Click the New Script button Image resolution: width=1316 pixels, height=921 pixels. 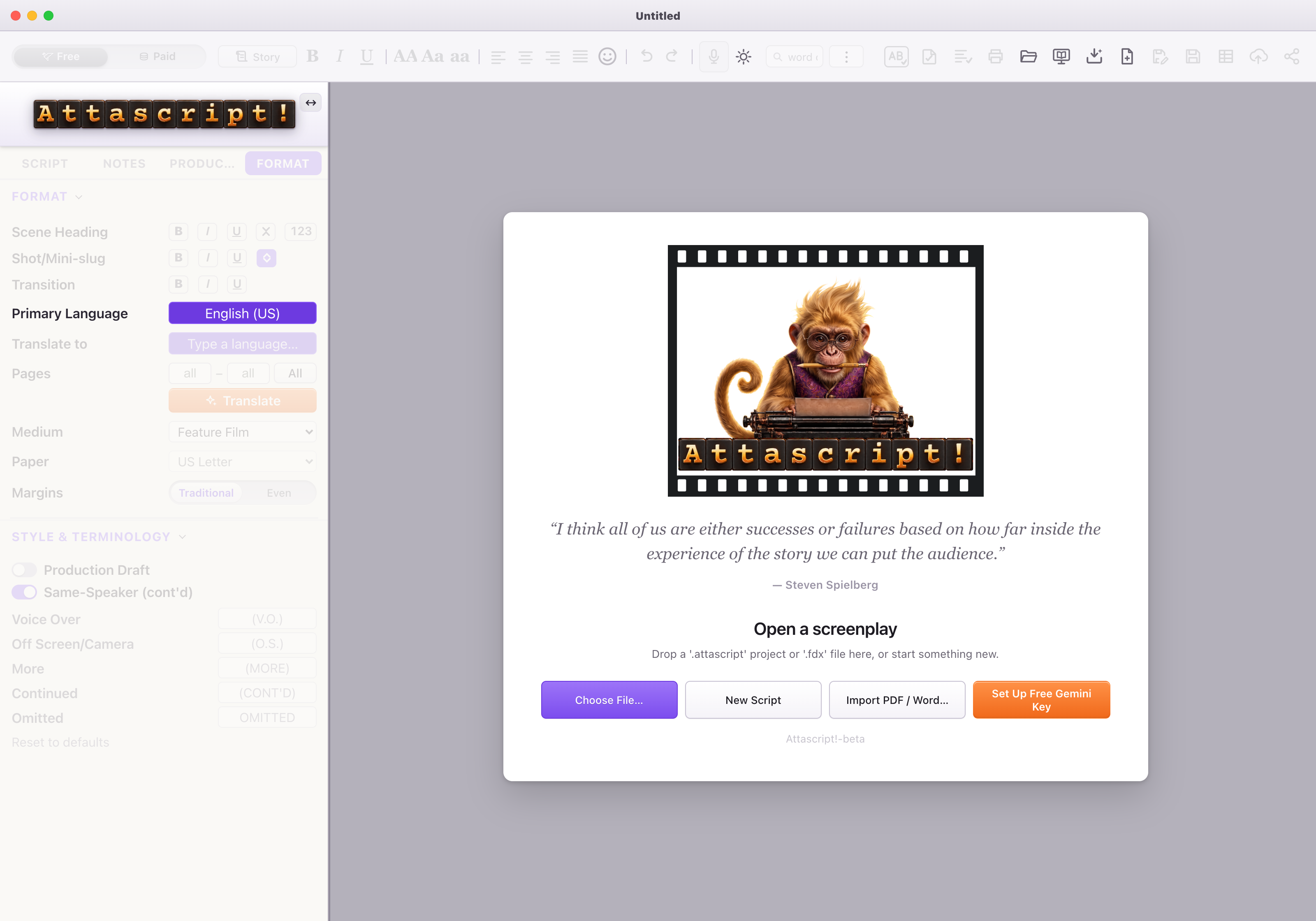(x=753, y=700)
